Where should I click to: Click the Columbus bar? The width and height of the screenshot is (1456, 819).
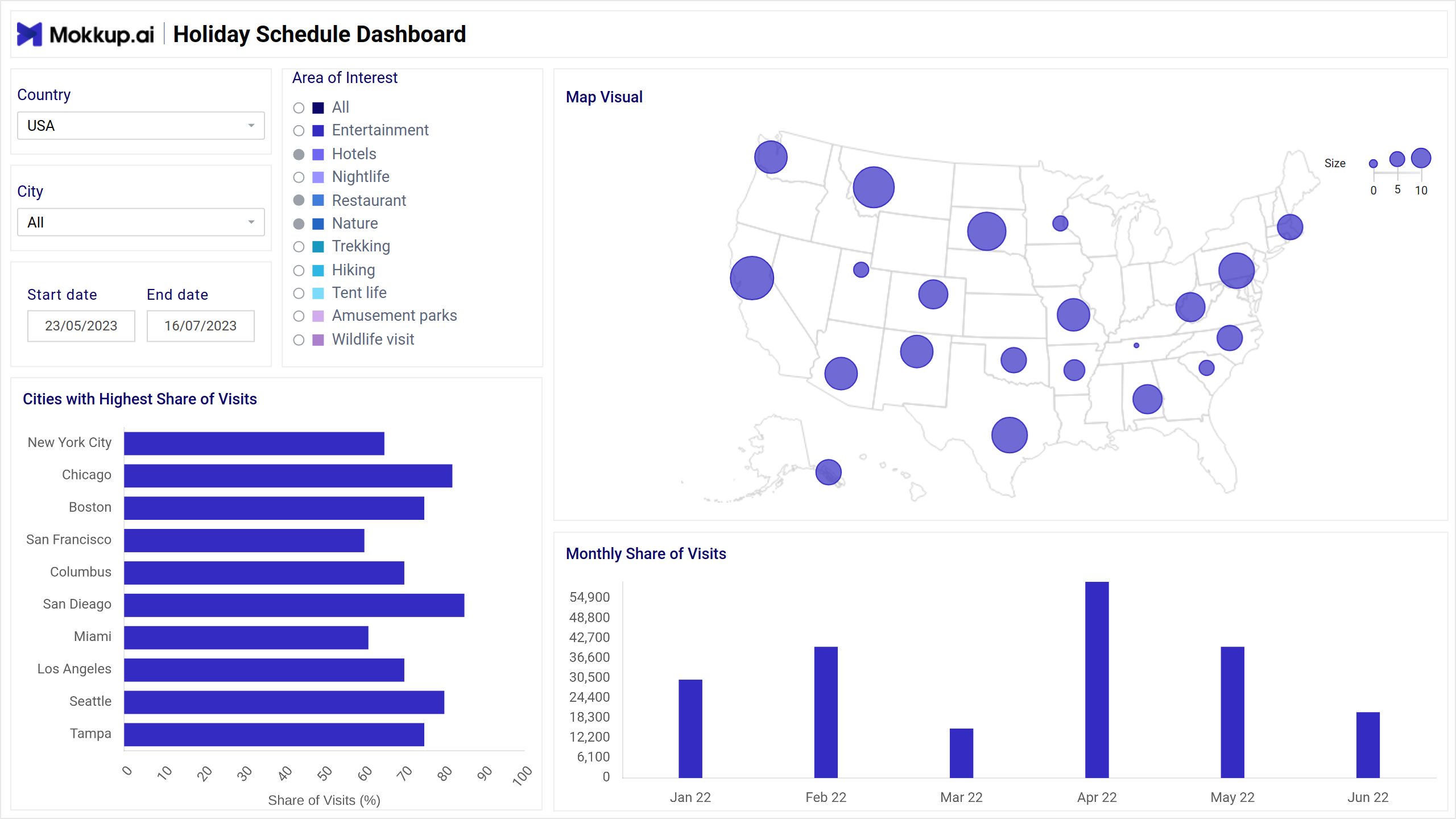click(264, 573)
